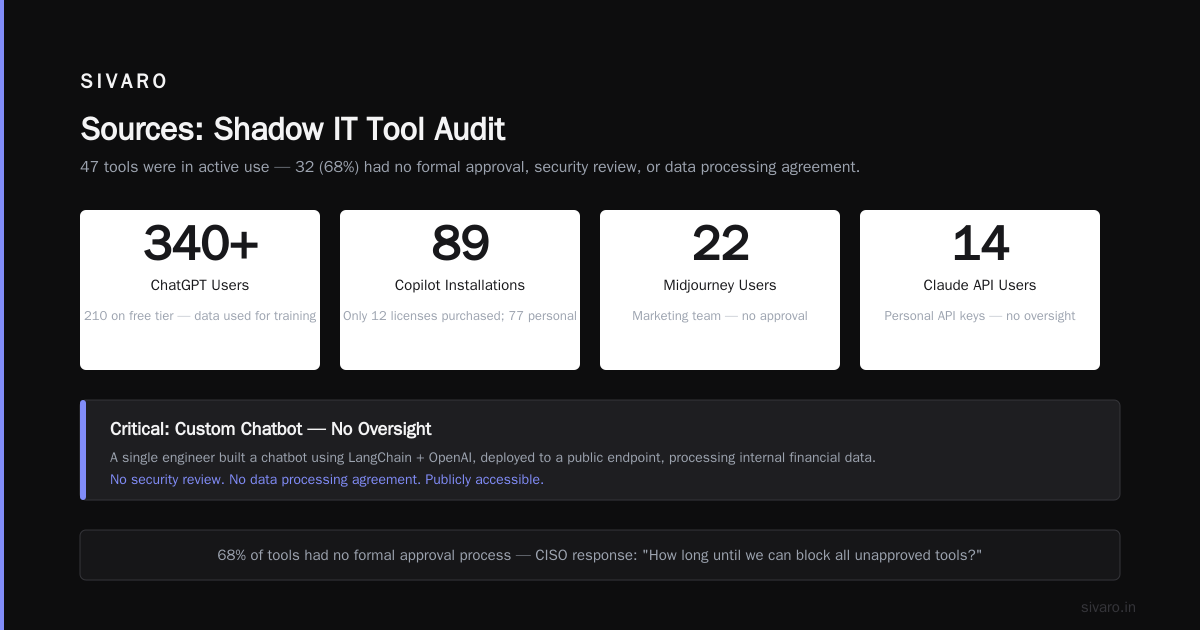Click the sentence about LangChain + OpenAI chatbot
Image resolution: width=1200 pixels, height=630 pixels.
tap(493, 458)
